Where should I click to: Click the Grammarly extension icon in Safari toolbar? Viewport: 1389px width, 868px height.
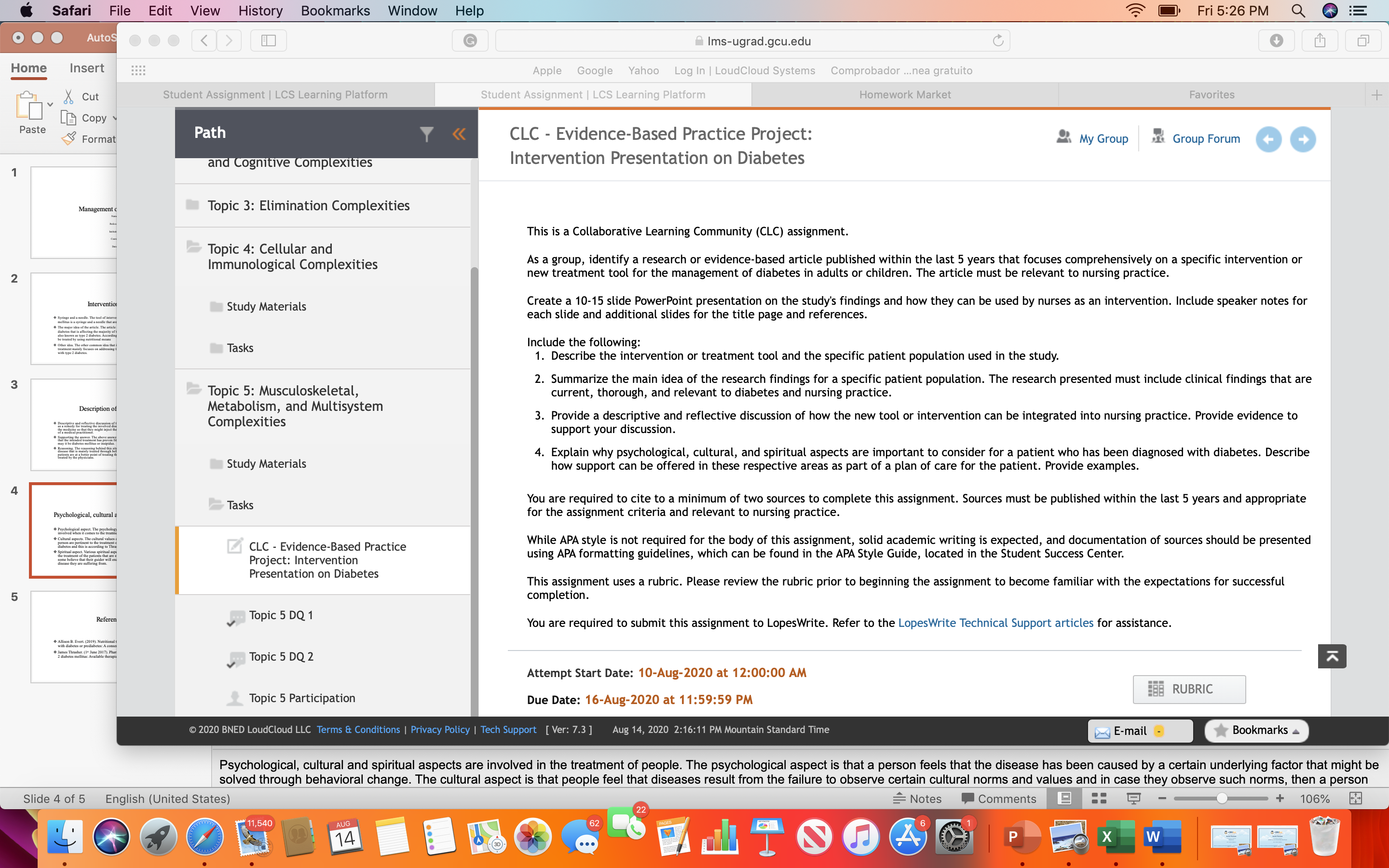click(x=470, y=41)
